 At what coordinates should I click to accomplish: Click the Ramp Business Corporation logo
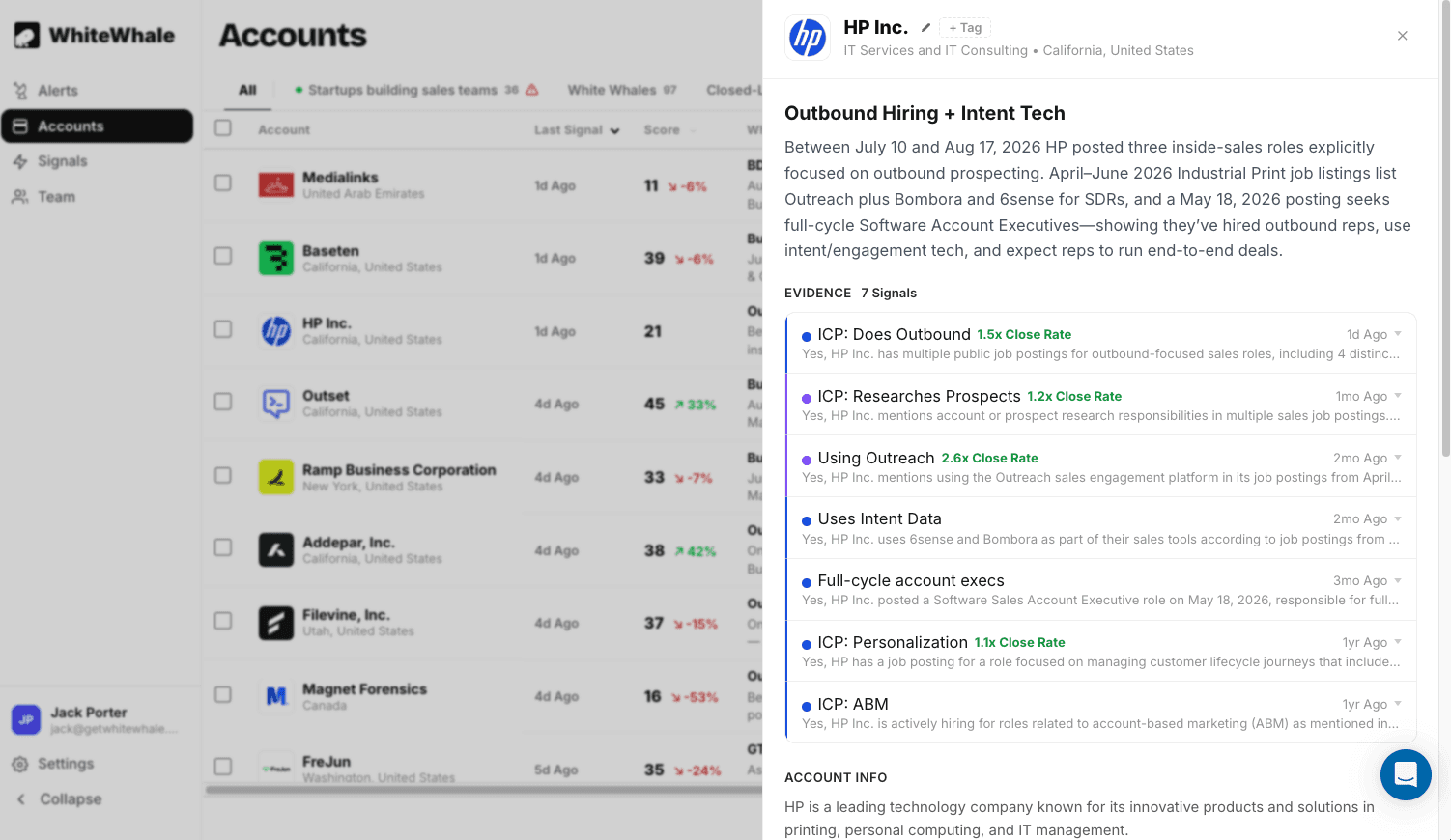(x=276, y=477)
